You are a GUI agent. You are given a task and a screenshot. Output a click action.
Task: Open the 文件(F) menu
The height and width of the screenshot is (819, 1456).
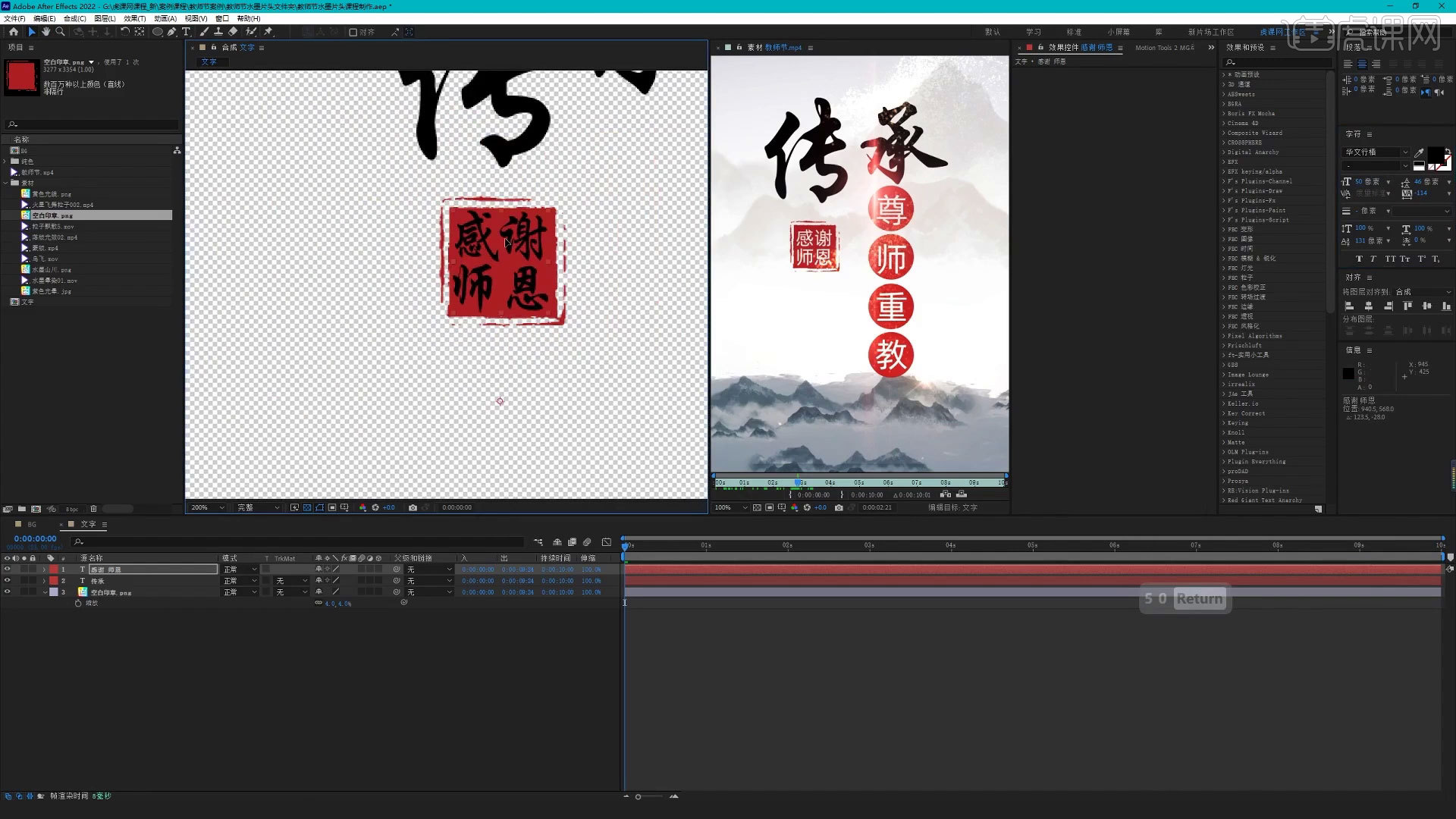14,18
